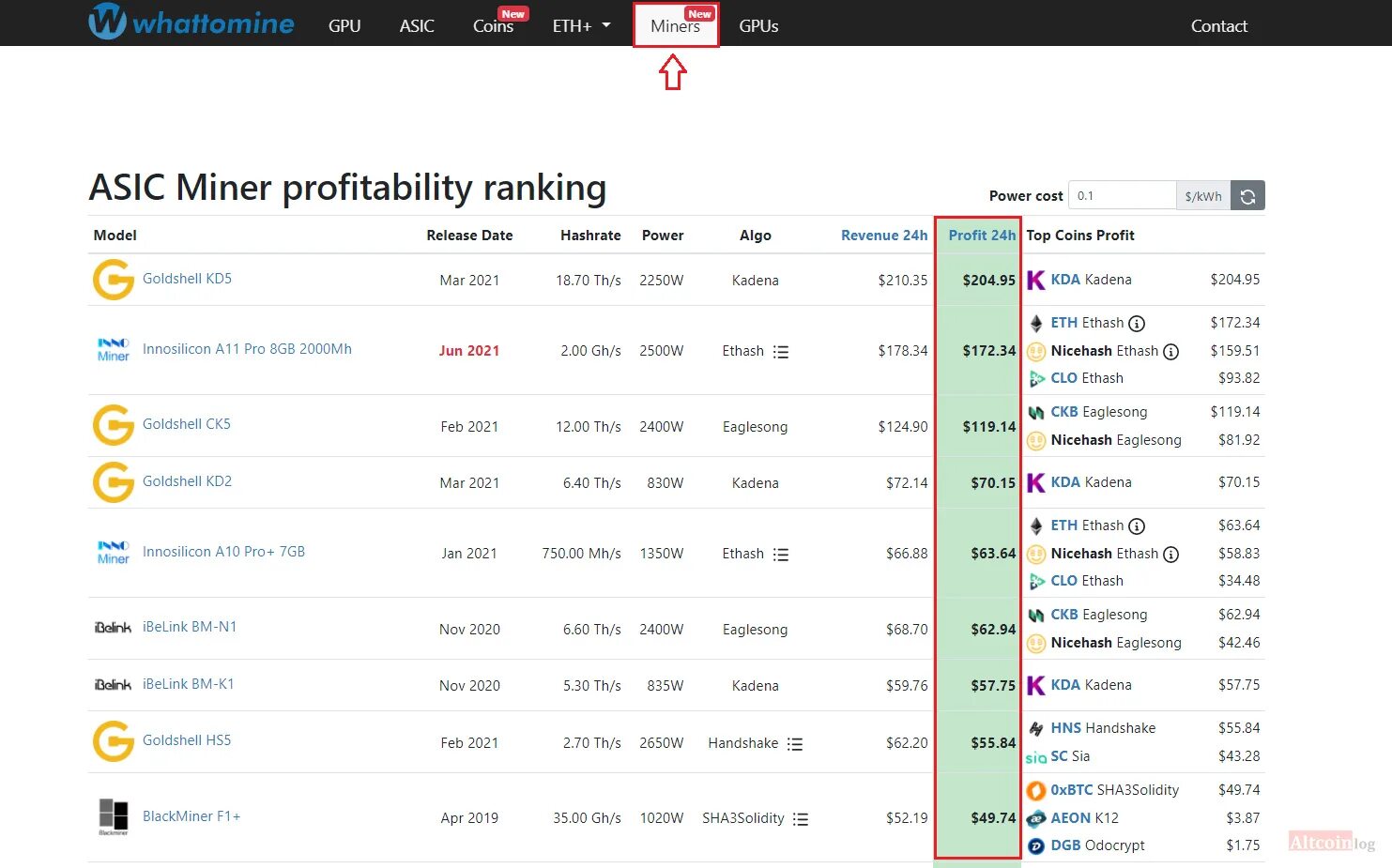Viewport: 1392px width, 868px height.
Task: Show info for ETH Ethash $172.34
Action: tap(1137, 324)
